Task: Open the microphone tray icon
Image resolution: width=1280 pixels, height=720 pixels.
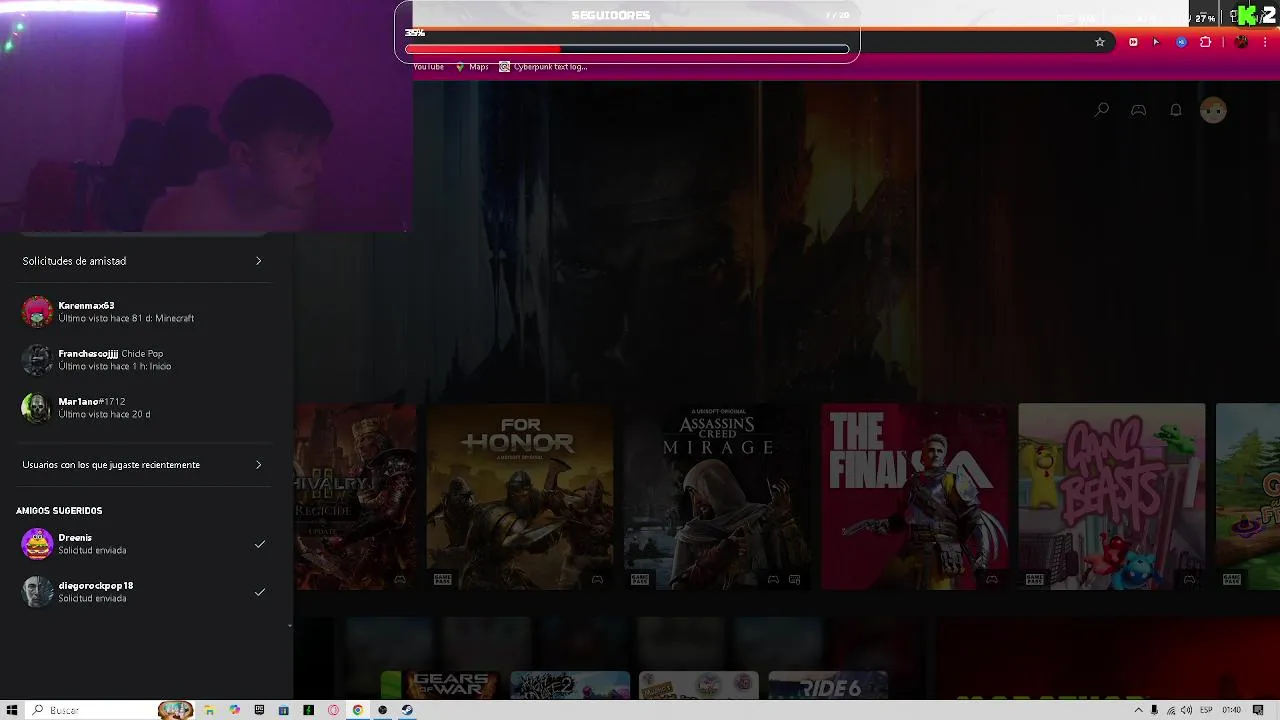Action: pyautogui.click(x=1154, y=710)
